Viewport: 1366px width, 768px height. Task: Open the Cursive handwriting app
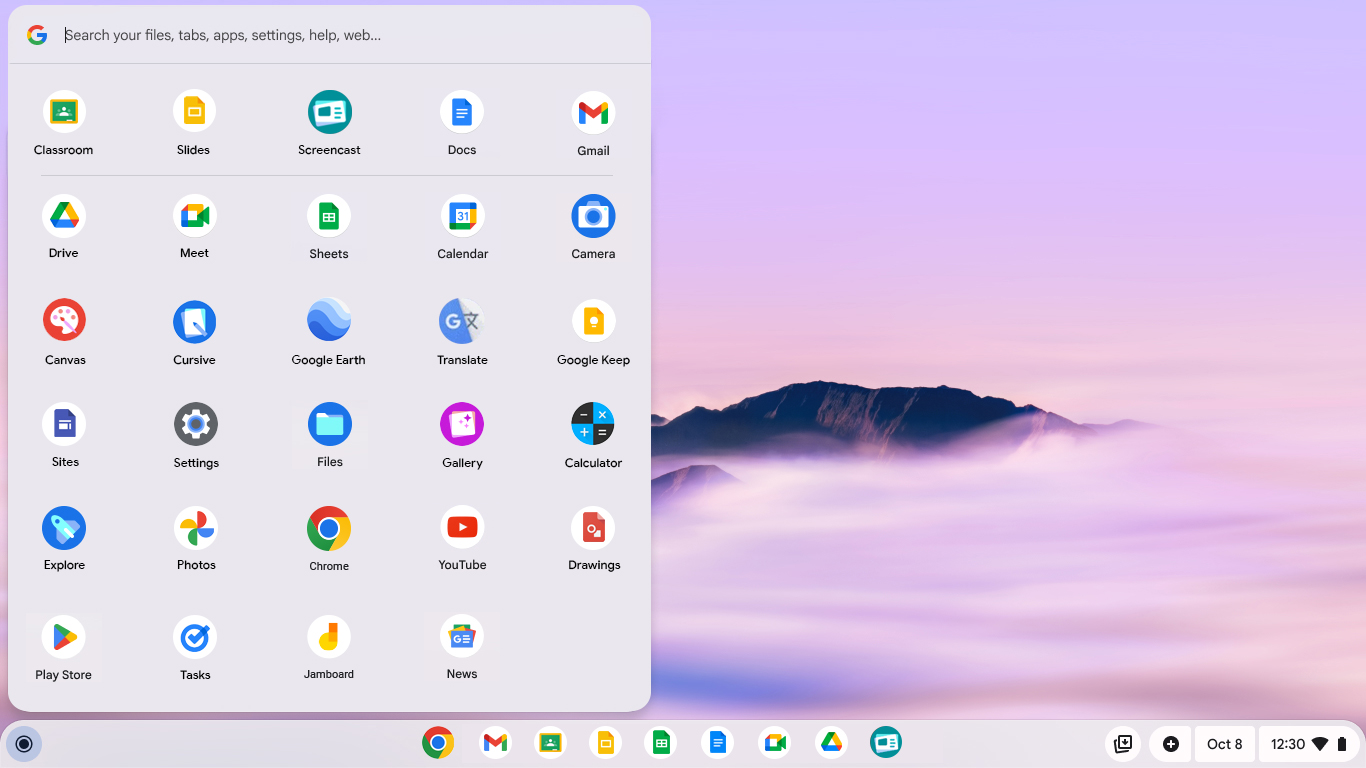coord(194,320)
